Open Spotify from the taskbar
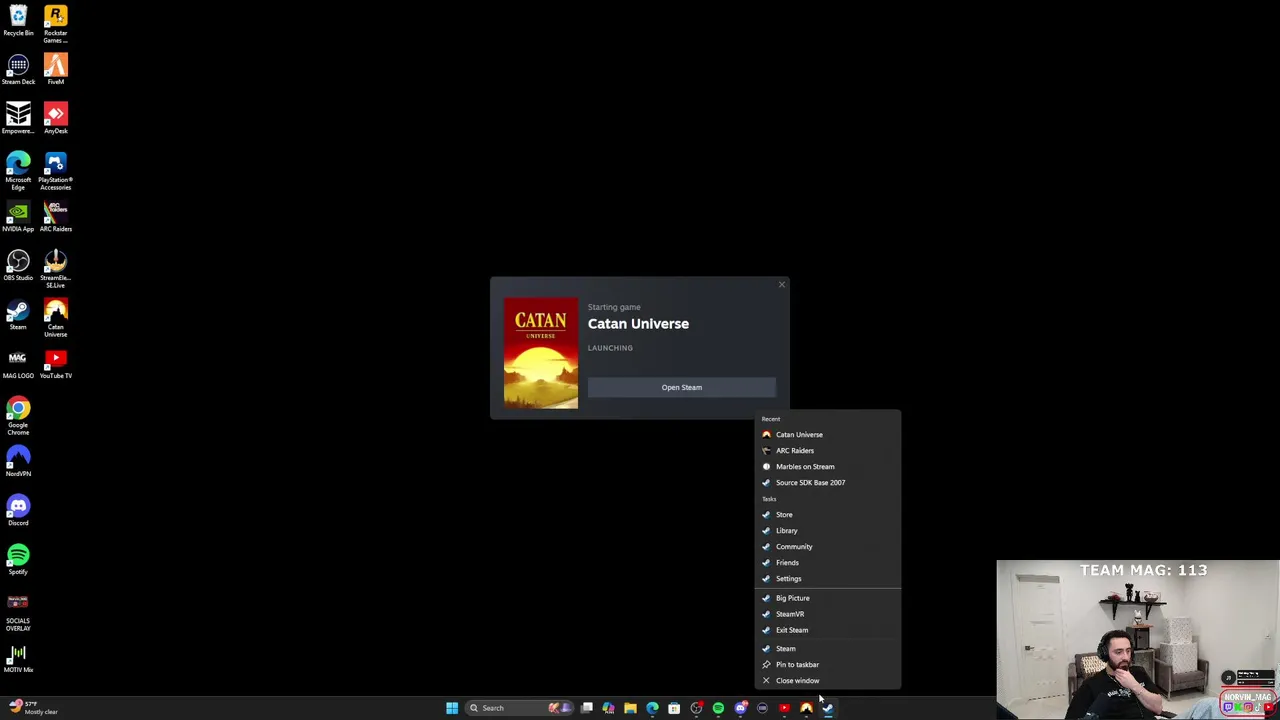Viewport: 1280px width, 720px height. click(x=718, y=708)
